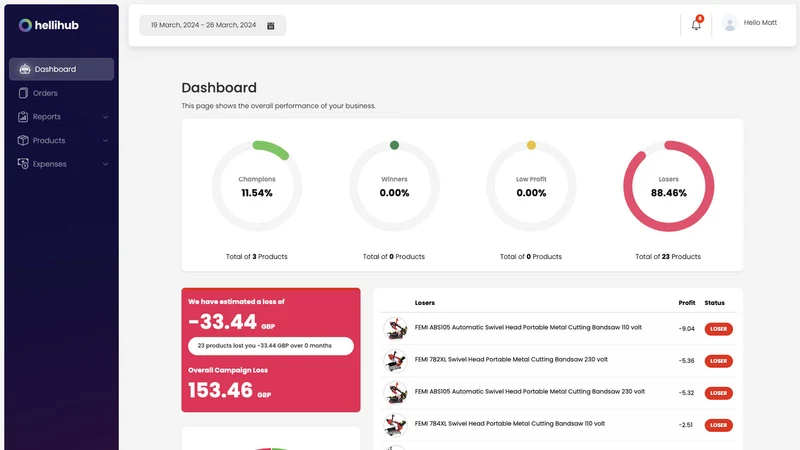Open the Expenses sidebar menu
This screenshot has width=800, height=450.
click(61, 164)
